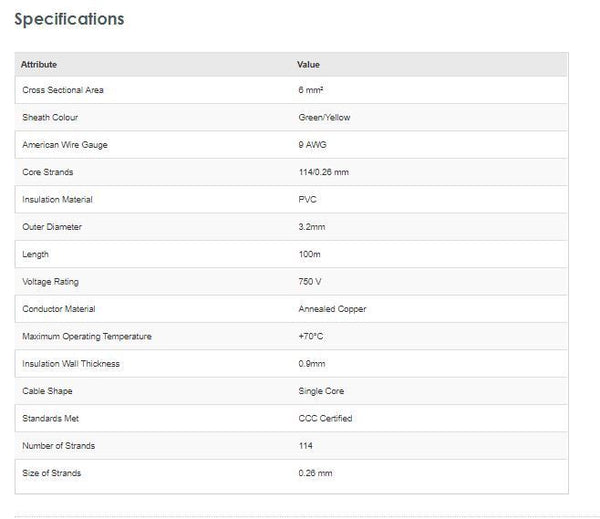Click the 9 AWG value

313,145
